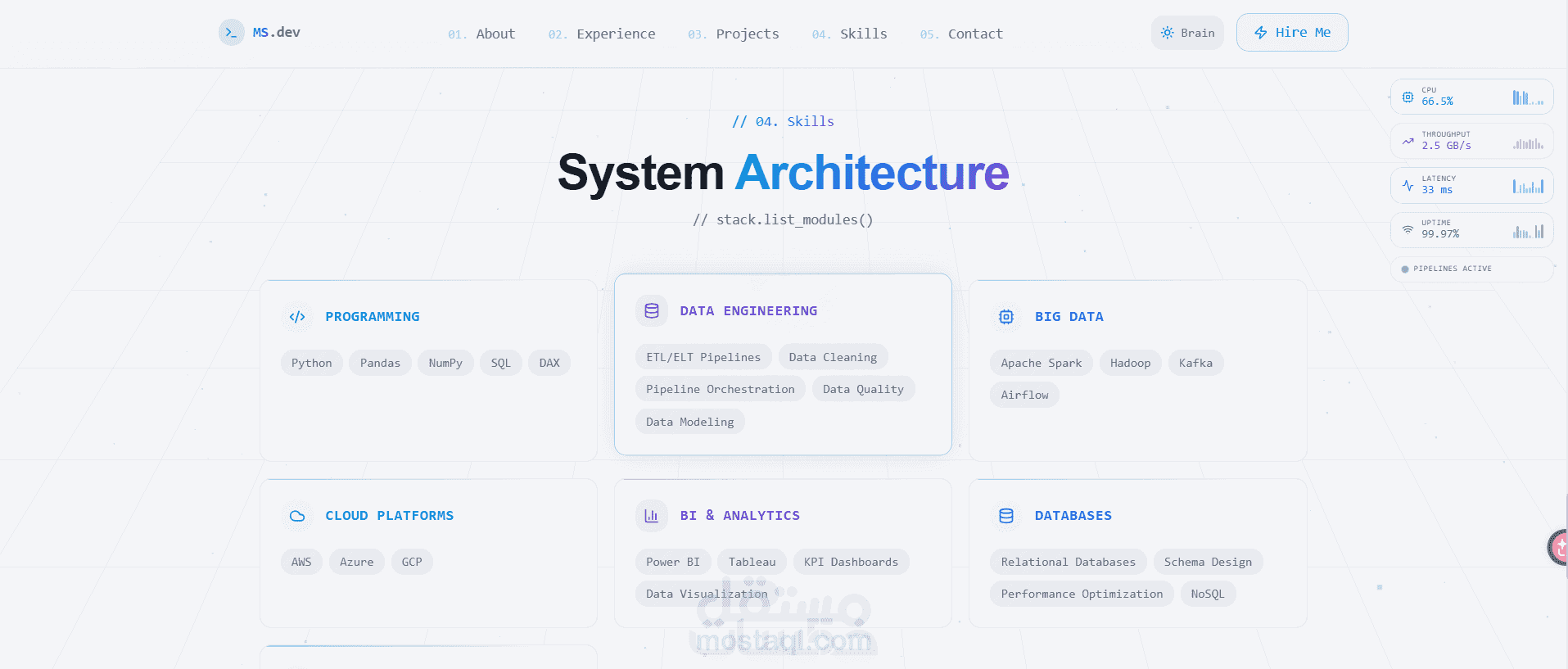Image resolution: width=1568 pixels, height=669 pixels.
Task: Click the NumPy skill tag
Action: [x=445, y=363]
